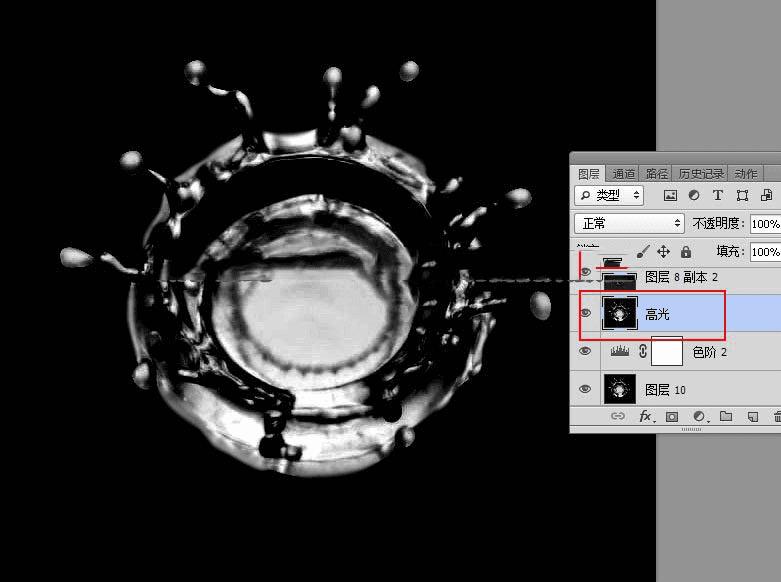
Task: Click the lock image pixels brush icon
Action: [x=643, y=252]
